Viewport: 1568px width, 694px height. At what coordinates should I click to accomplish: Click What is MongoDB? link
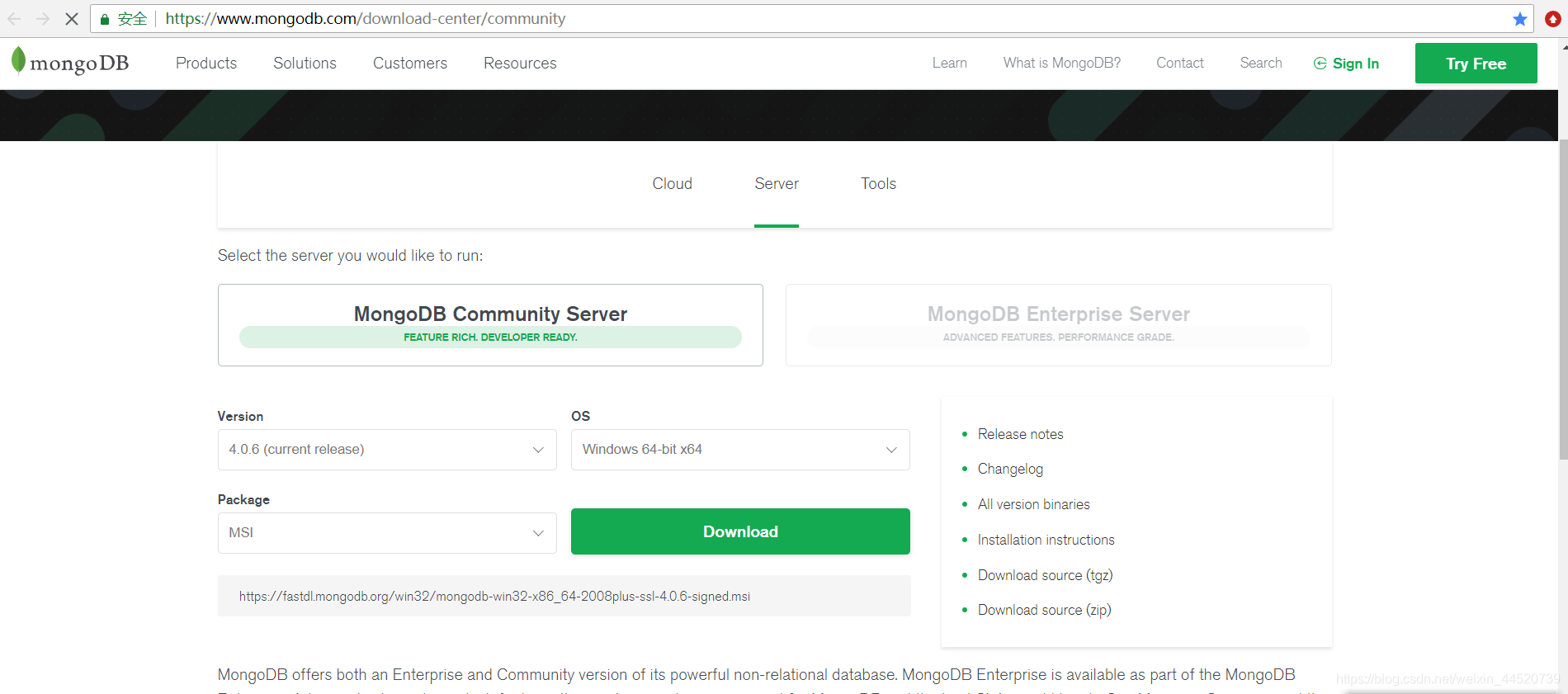(1062, 63)
